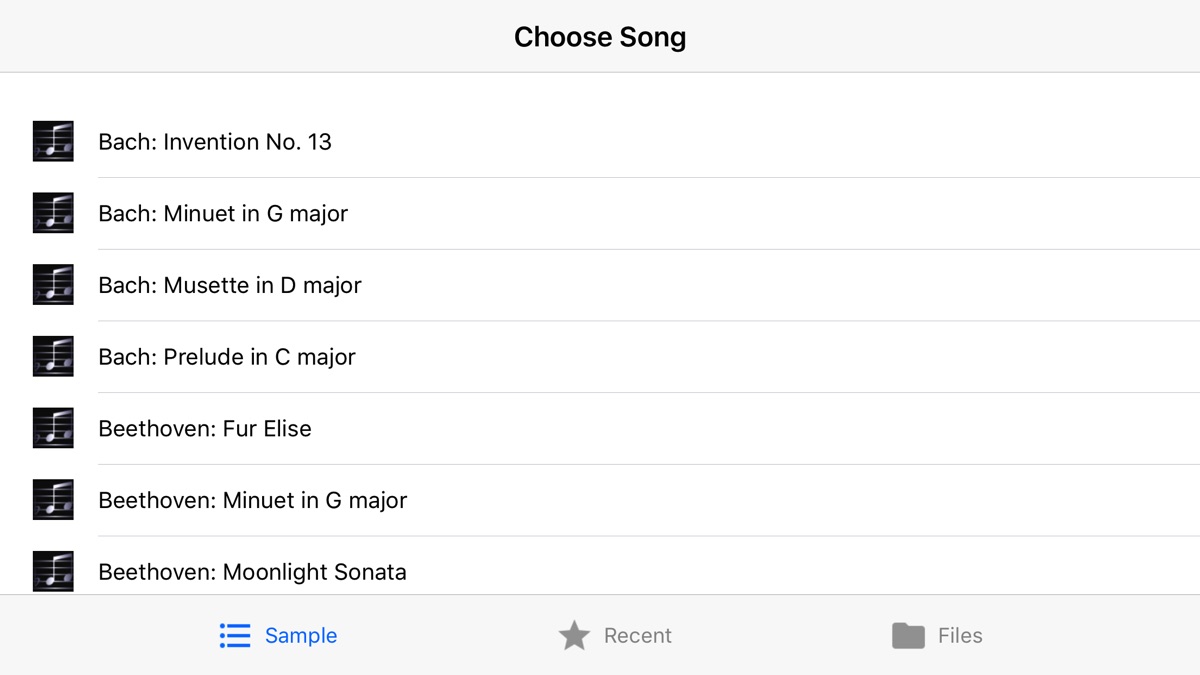The height and width of the screenshot is (675, 1200).
Task: Open Beethoven: Moonlight Sonata
Action: click(x=253, y=572)
